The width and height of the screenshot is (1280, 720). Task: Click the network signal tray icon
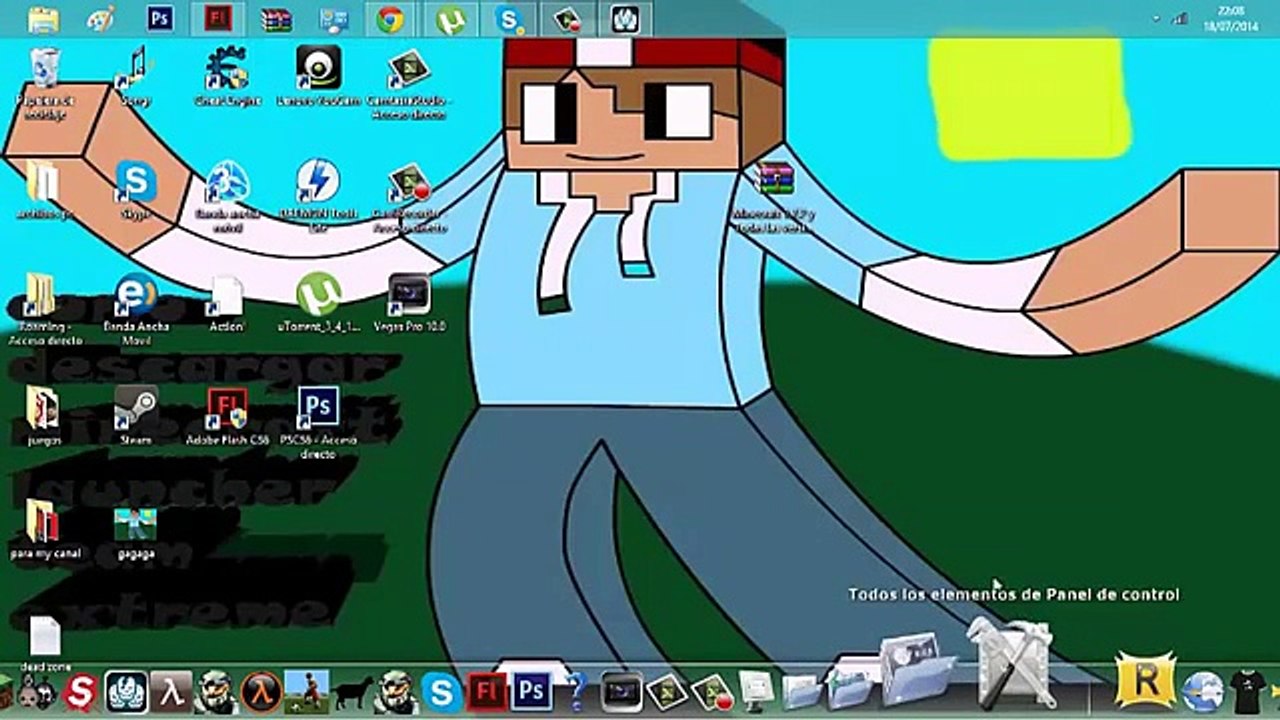(1181, 18)
